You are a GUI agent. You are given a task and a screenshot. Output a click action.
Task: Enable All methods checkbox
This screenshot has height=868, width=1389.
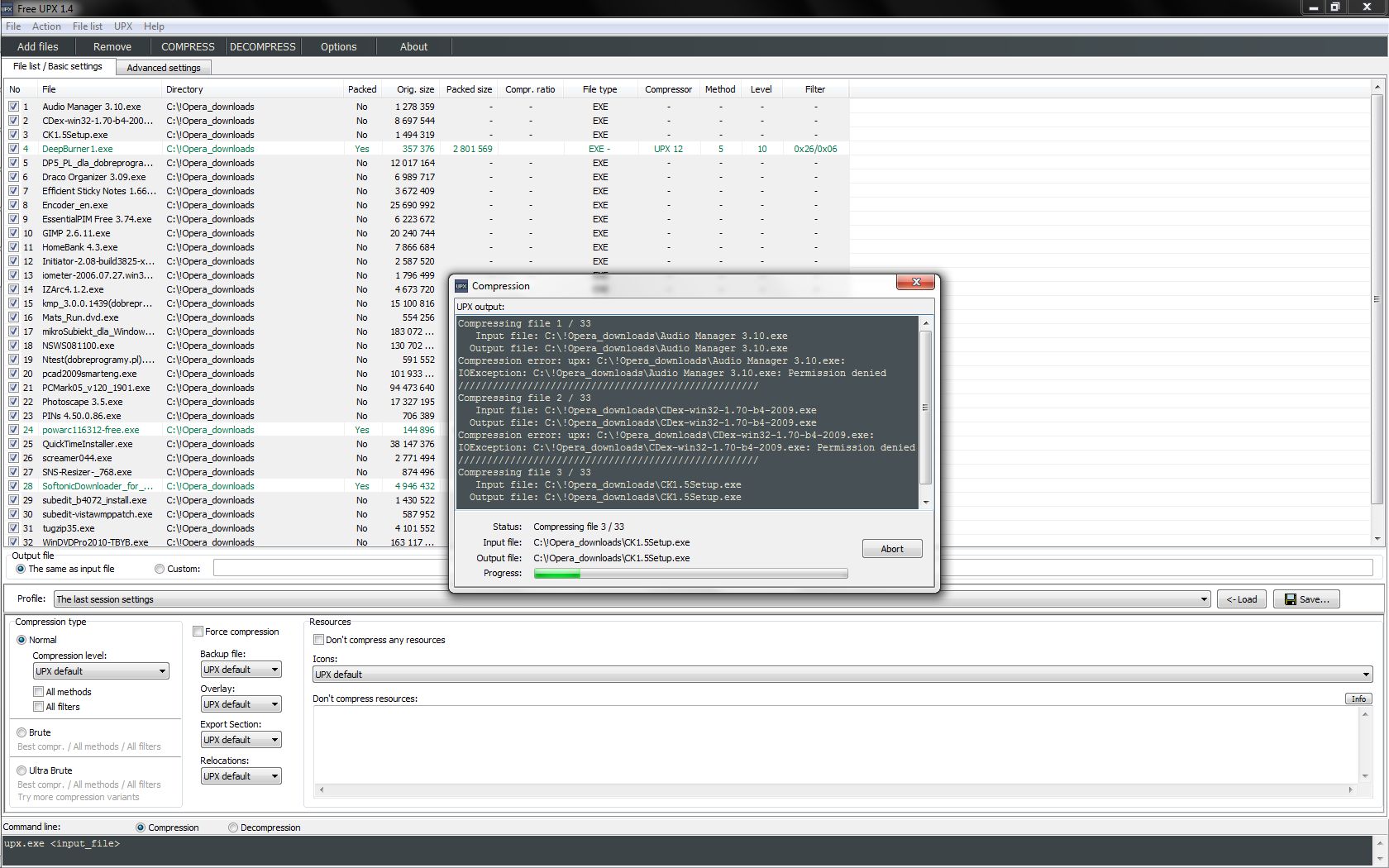38,692
